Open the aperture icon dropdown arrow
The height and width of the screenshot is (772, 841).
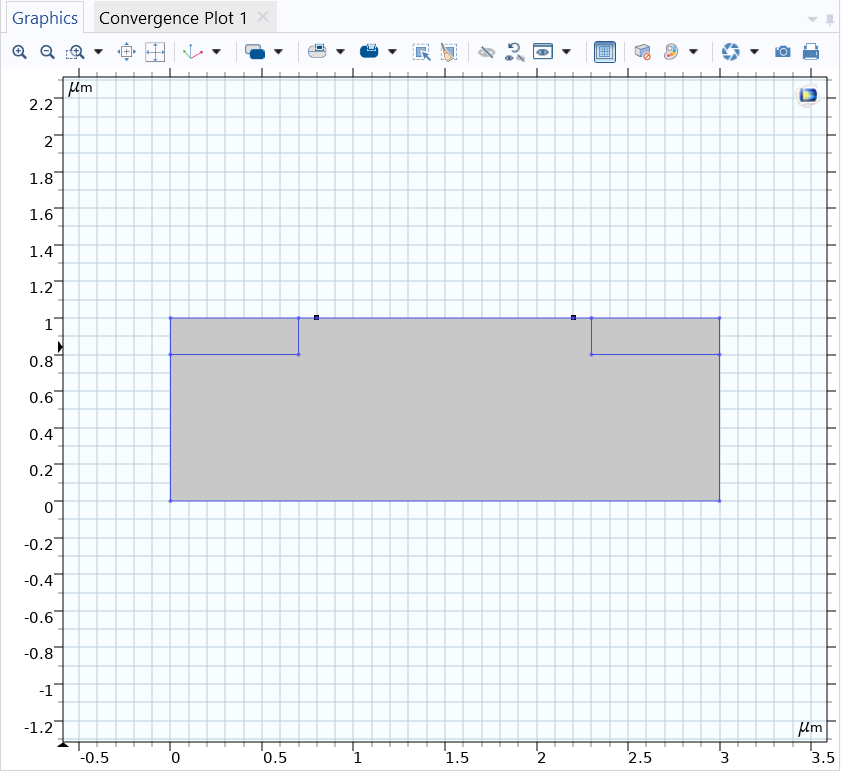tap(755, 52)
